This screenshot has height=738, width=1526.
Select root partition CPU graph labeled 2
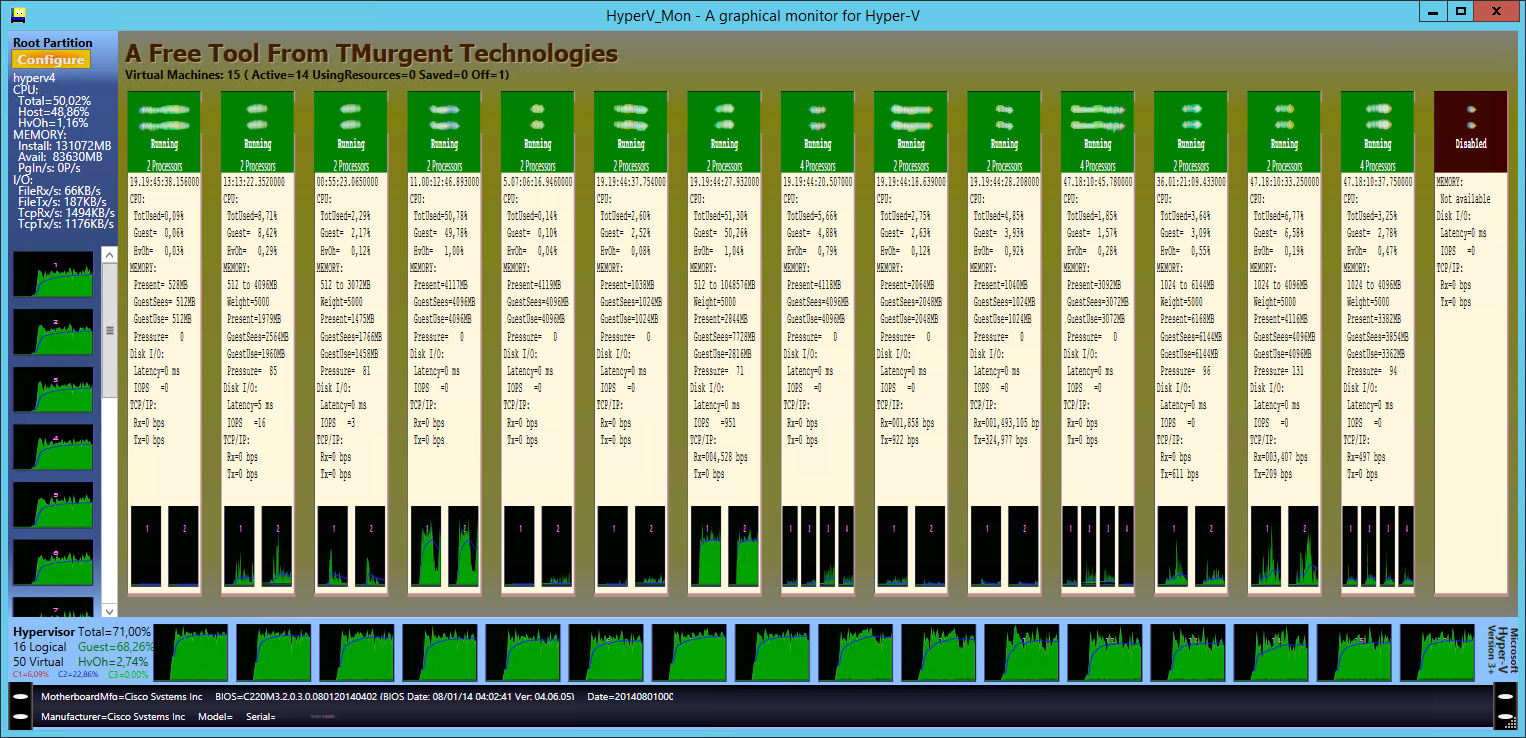[53, 332]
